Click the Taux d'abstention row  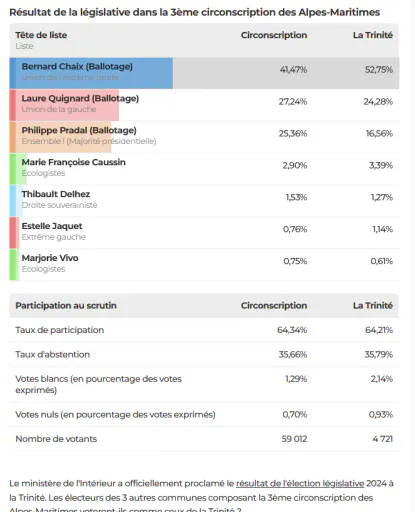204,354
